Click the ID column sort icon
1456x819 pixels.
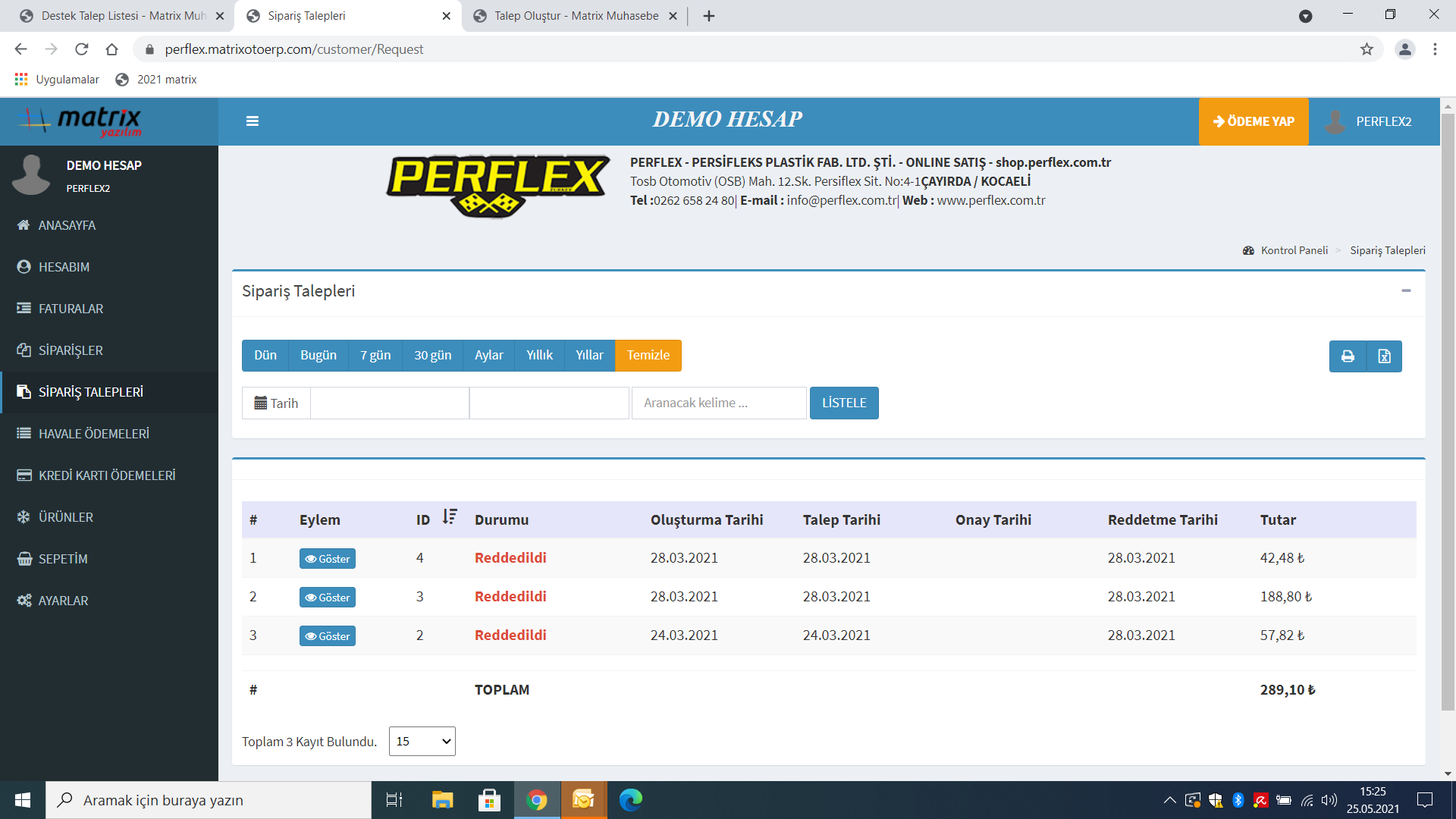(x=450, y=517)
